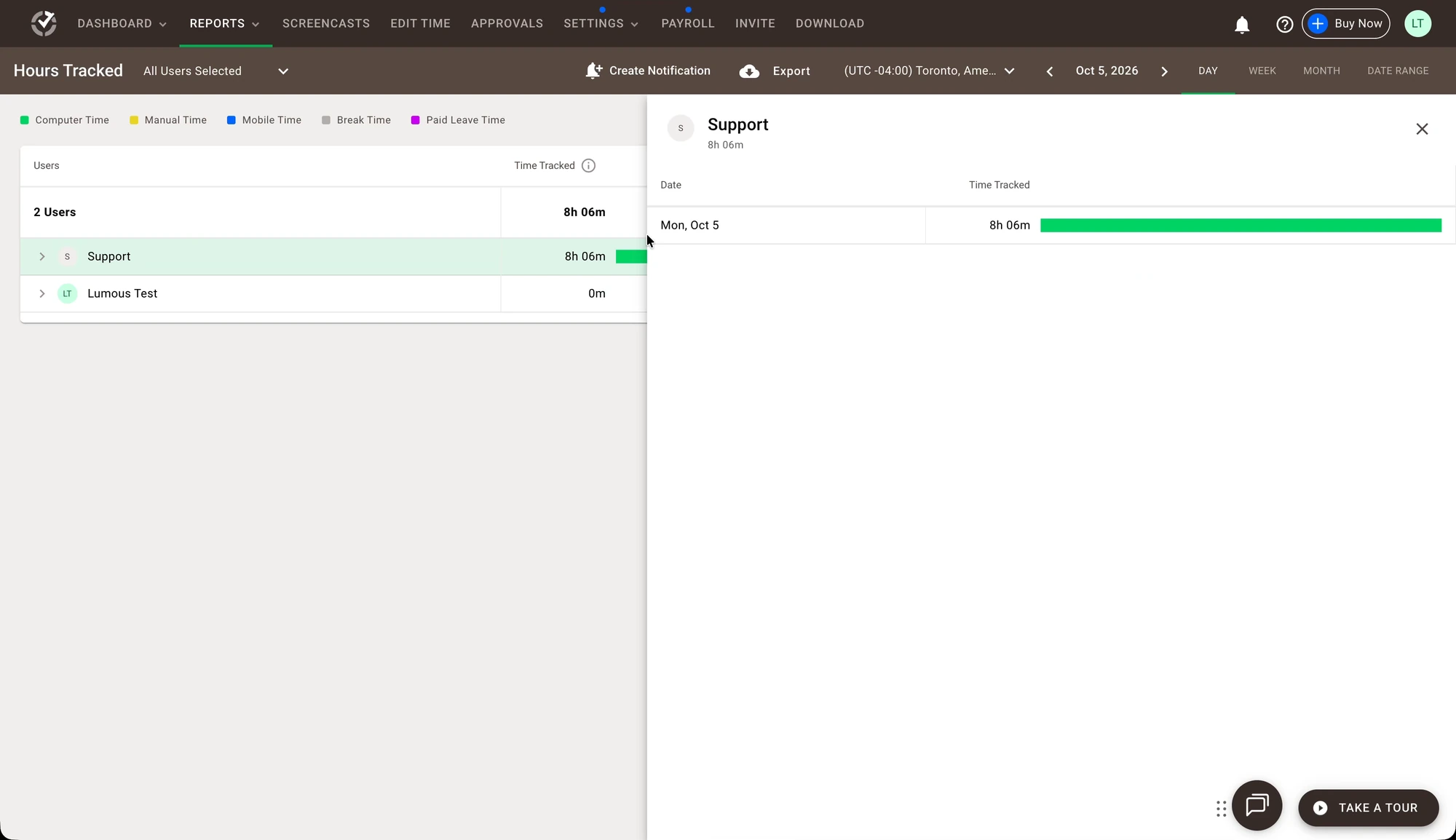
Task: Open the Dashboard dropdown menu
Action: 122,23
